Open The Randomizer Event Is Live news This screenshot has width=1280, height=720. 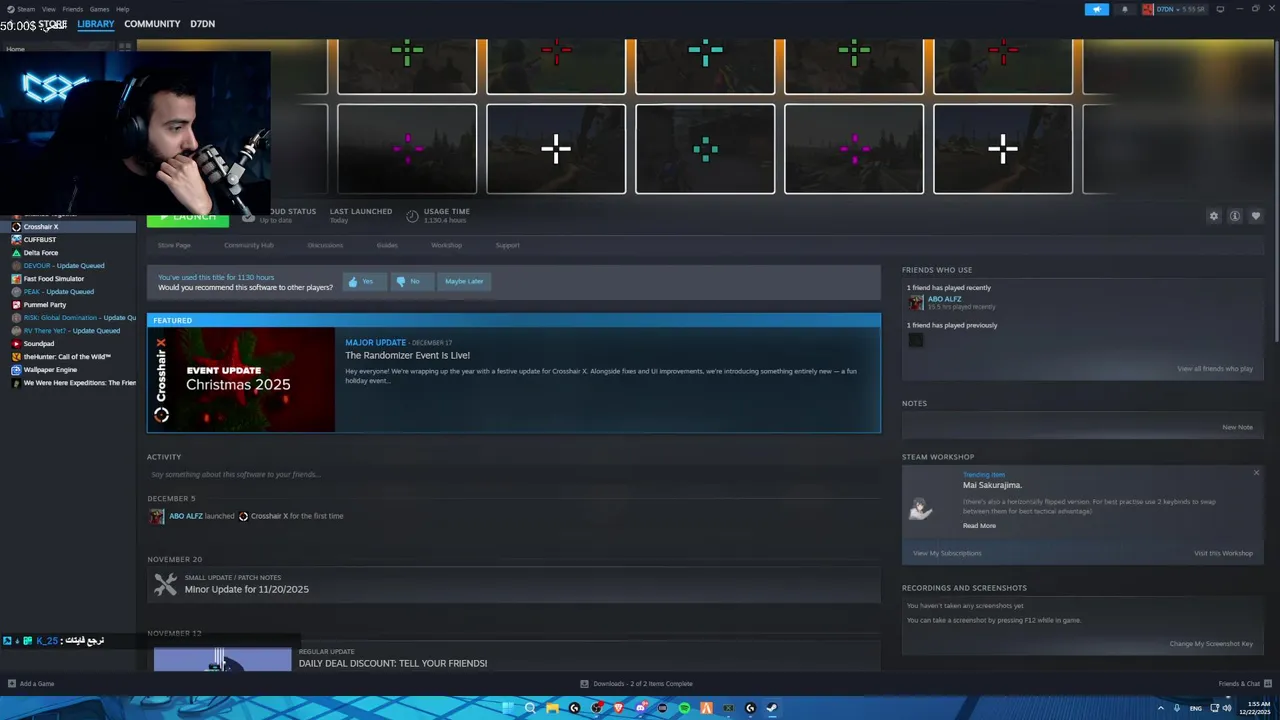point(407,355)
